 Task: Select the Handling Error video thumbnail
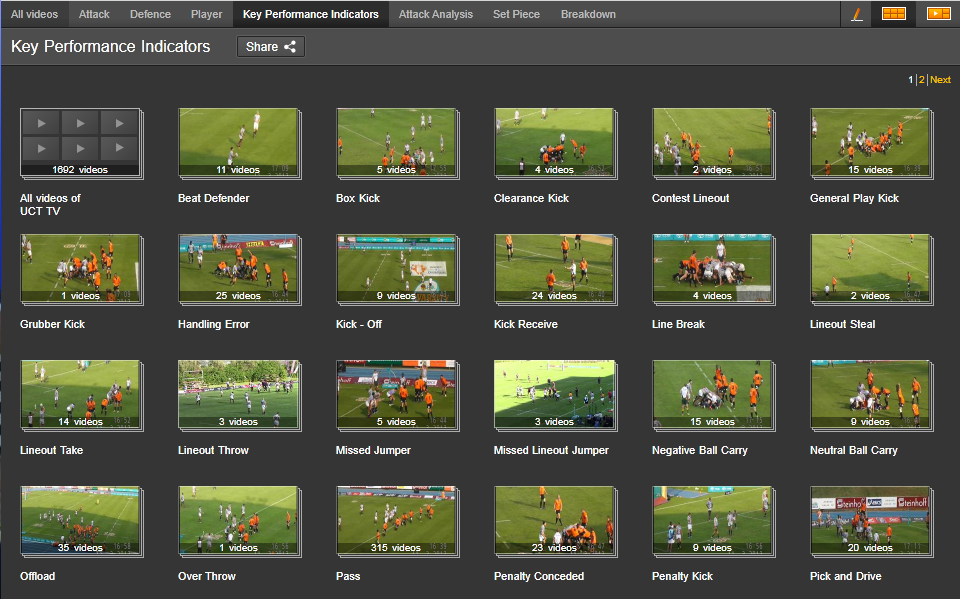pos(237,269)
